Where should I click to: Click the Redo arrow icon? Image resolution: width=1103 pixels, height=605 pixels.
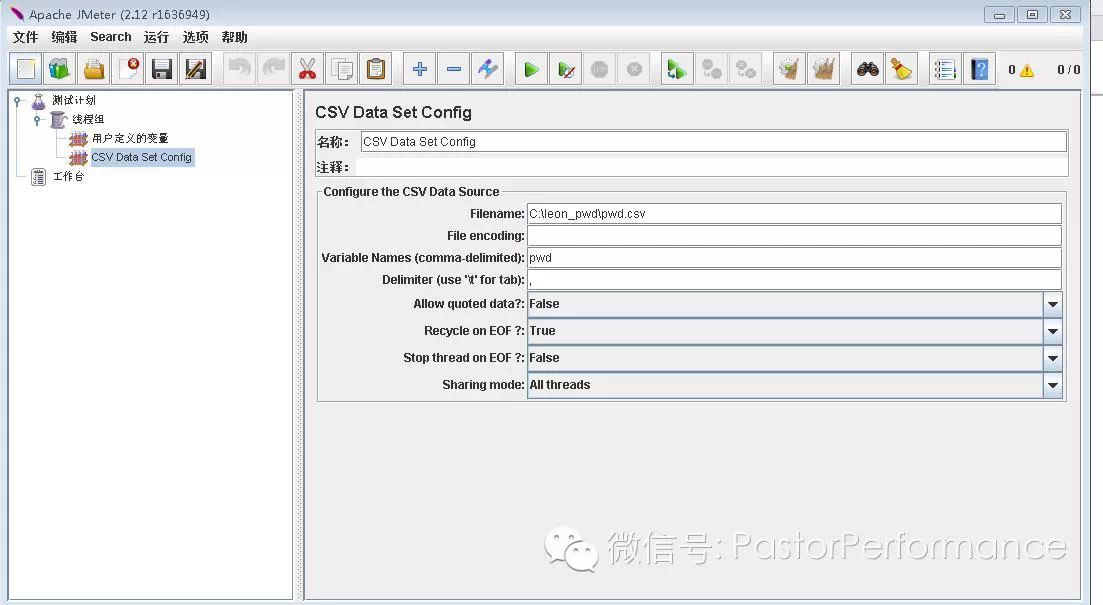(274, 69)
